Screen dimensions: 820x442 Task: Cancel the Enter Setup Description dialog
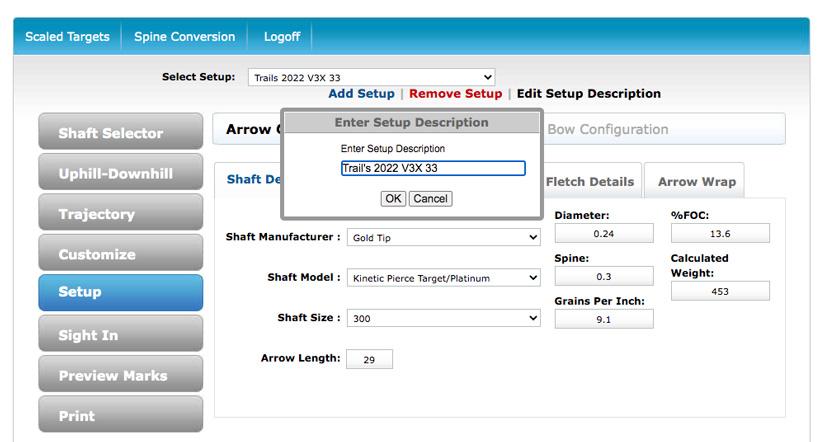point(430,199)
